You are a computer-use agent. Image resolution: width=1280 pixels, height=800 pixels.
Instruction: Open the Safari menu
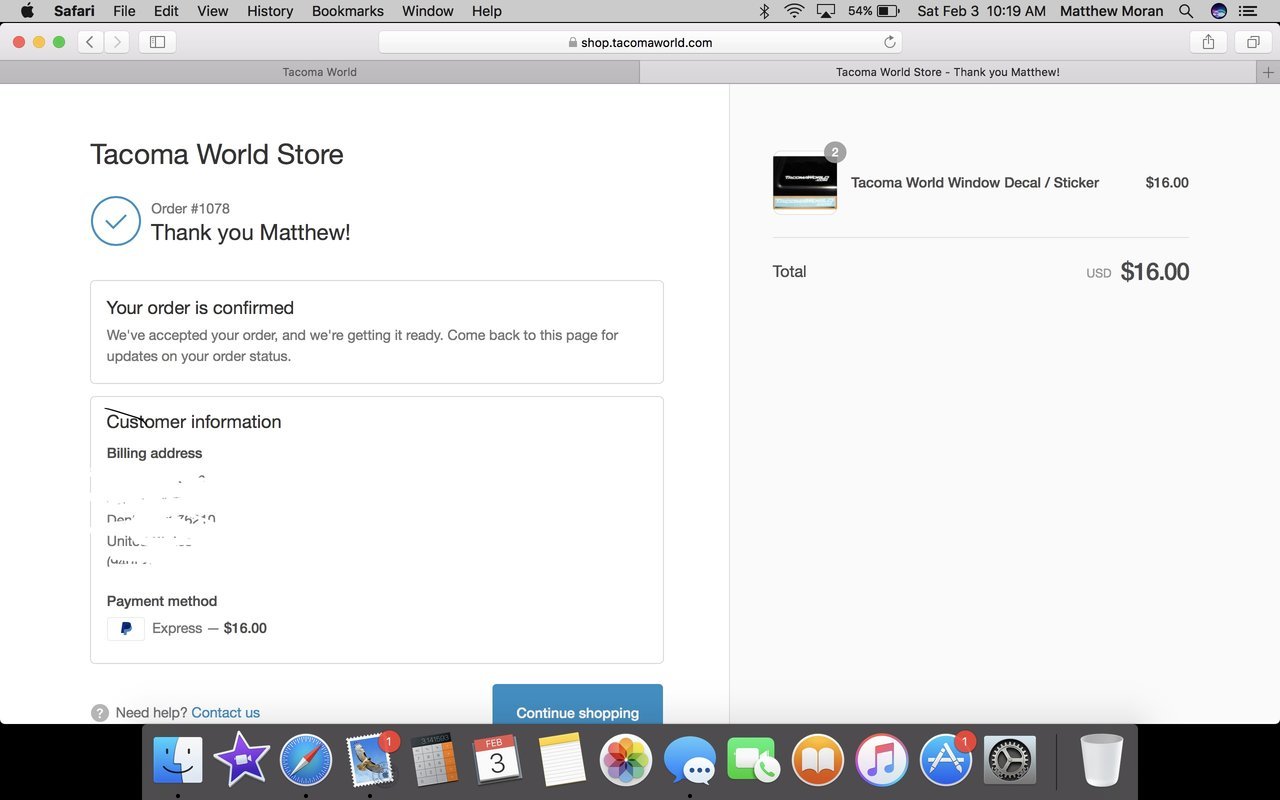(x=75, y=11)
